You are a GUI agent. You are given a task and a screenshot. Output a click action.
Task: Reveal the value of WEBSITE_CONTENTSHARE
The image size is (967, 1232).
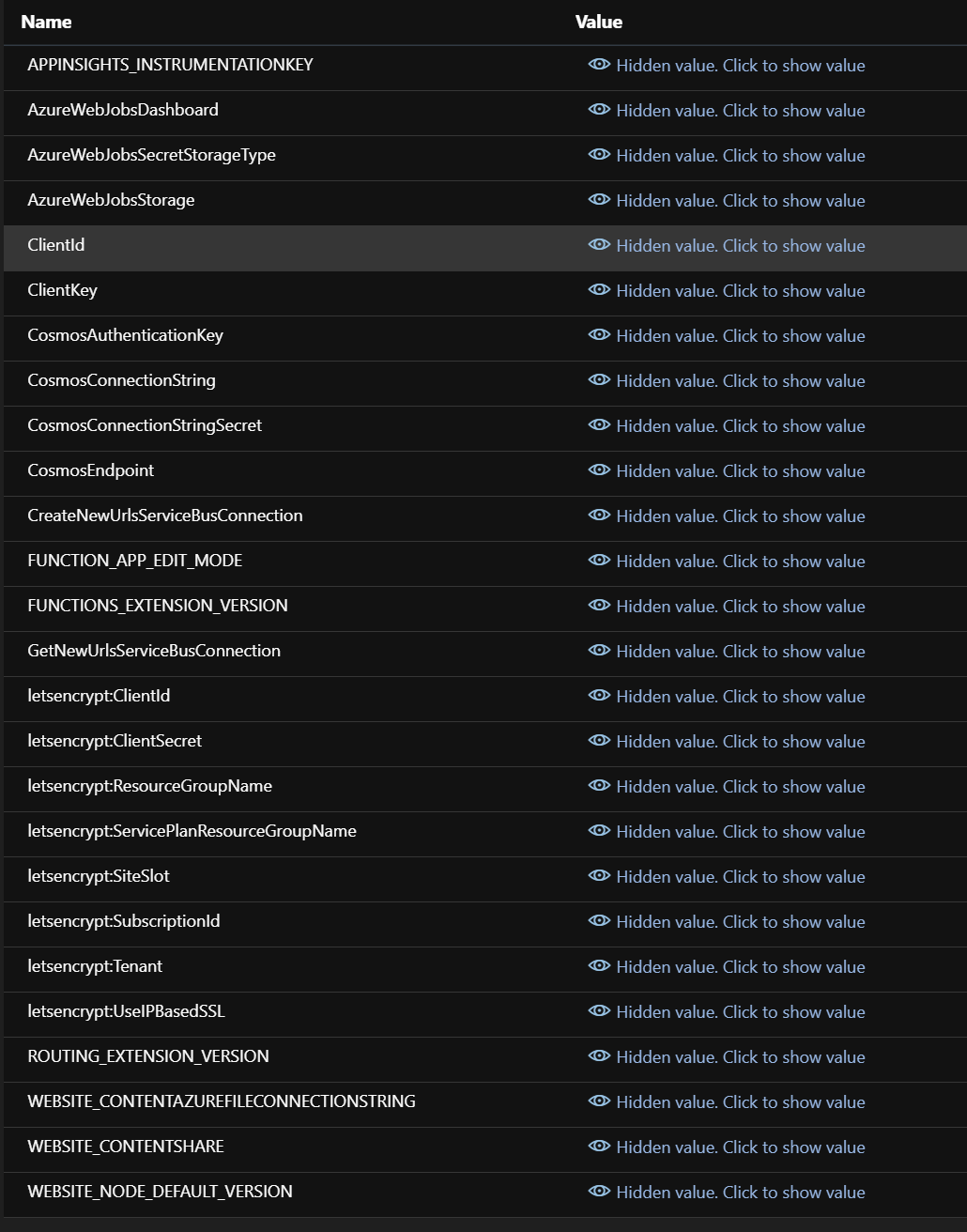click(740, 1147)
